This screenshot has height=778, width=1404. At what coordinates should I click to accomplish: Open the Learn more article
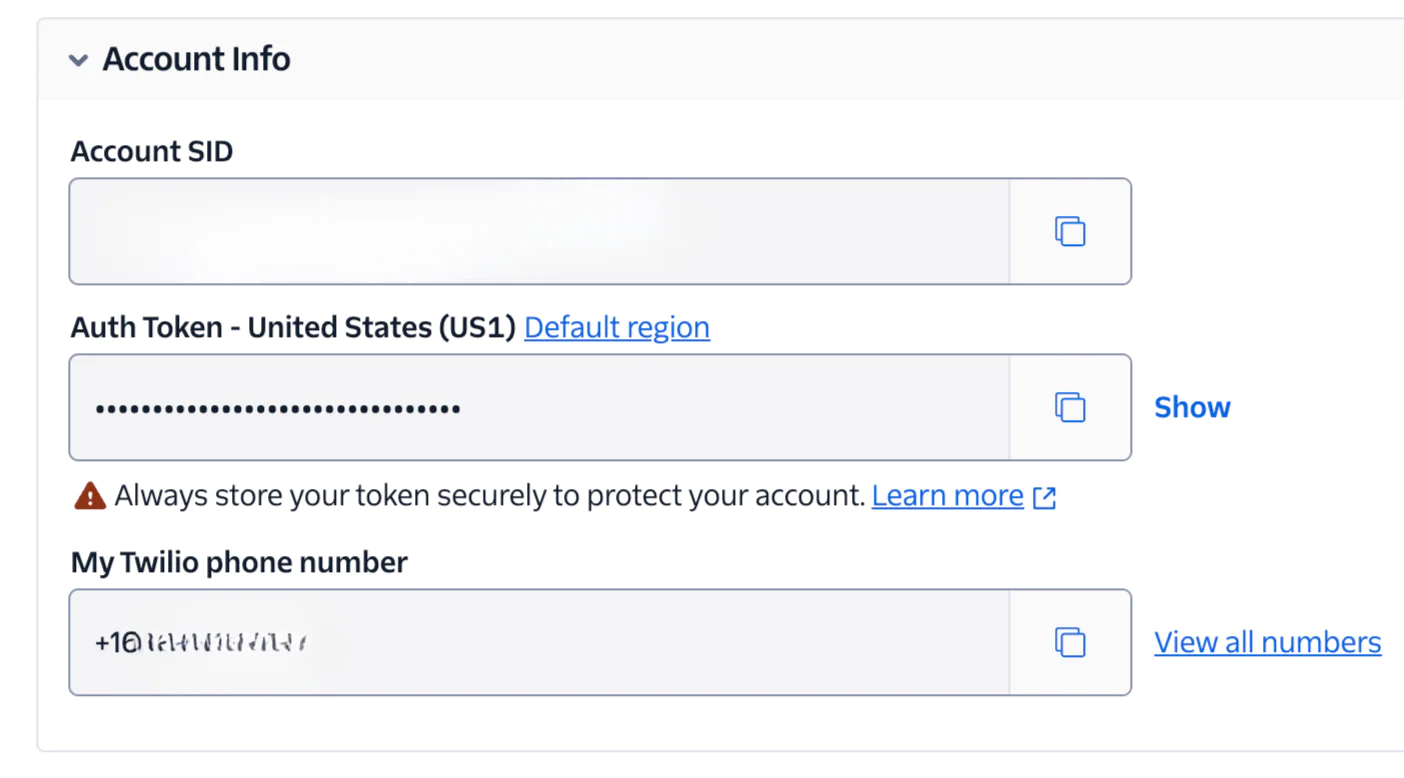coord(946,495)
